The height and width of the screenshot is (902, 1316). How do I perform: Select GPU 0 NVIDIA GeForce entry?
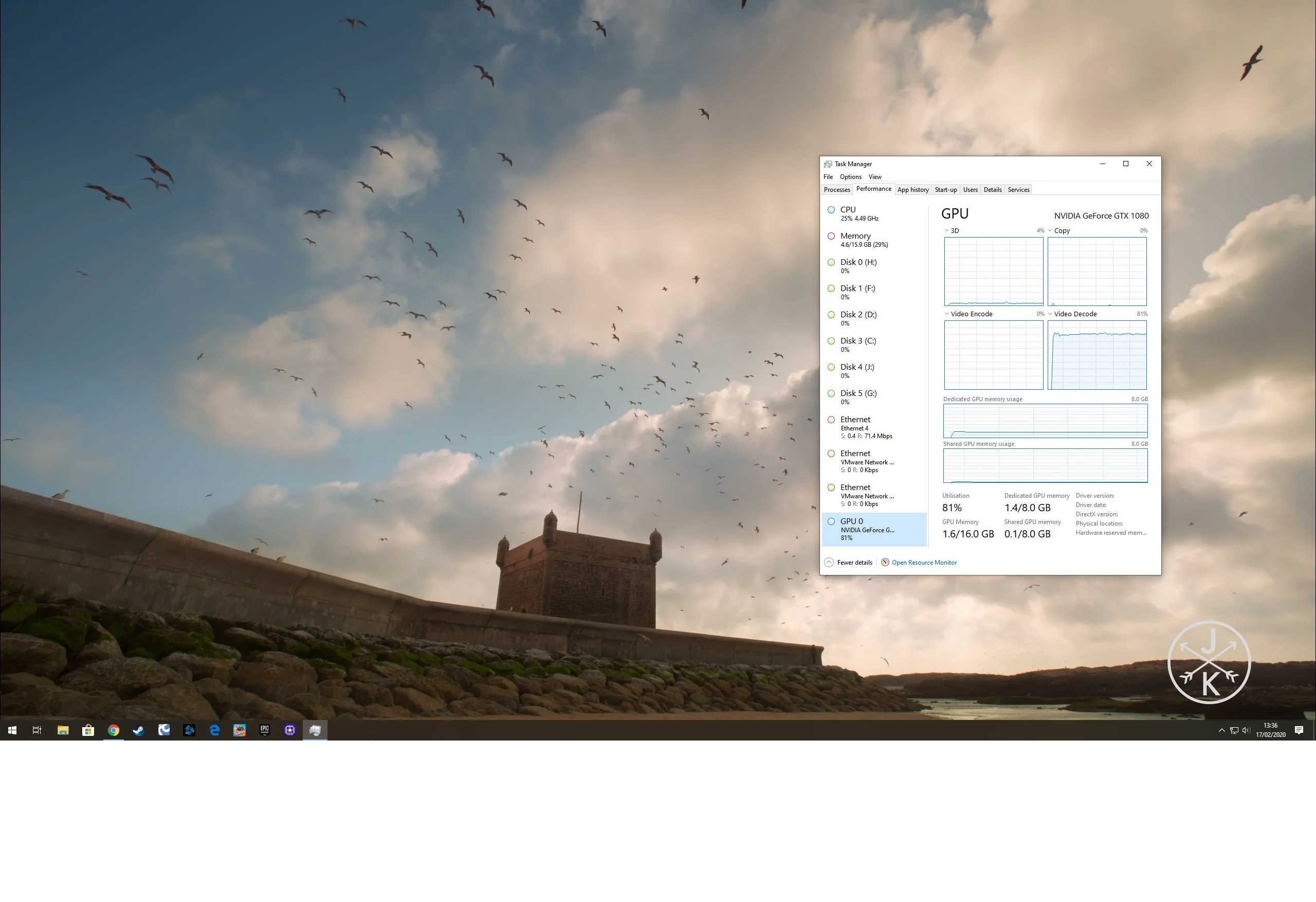click(x=874, y=529)
